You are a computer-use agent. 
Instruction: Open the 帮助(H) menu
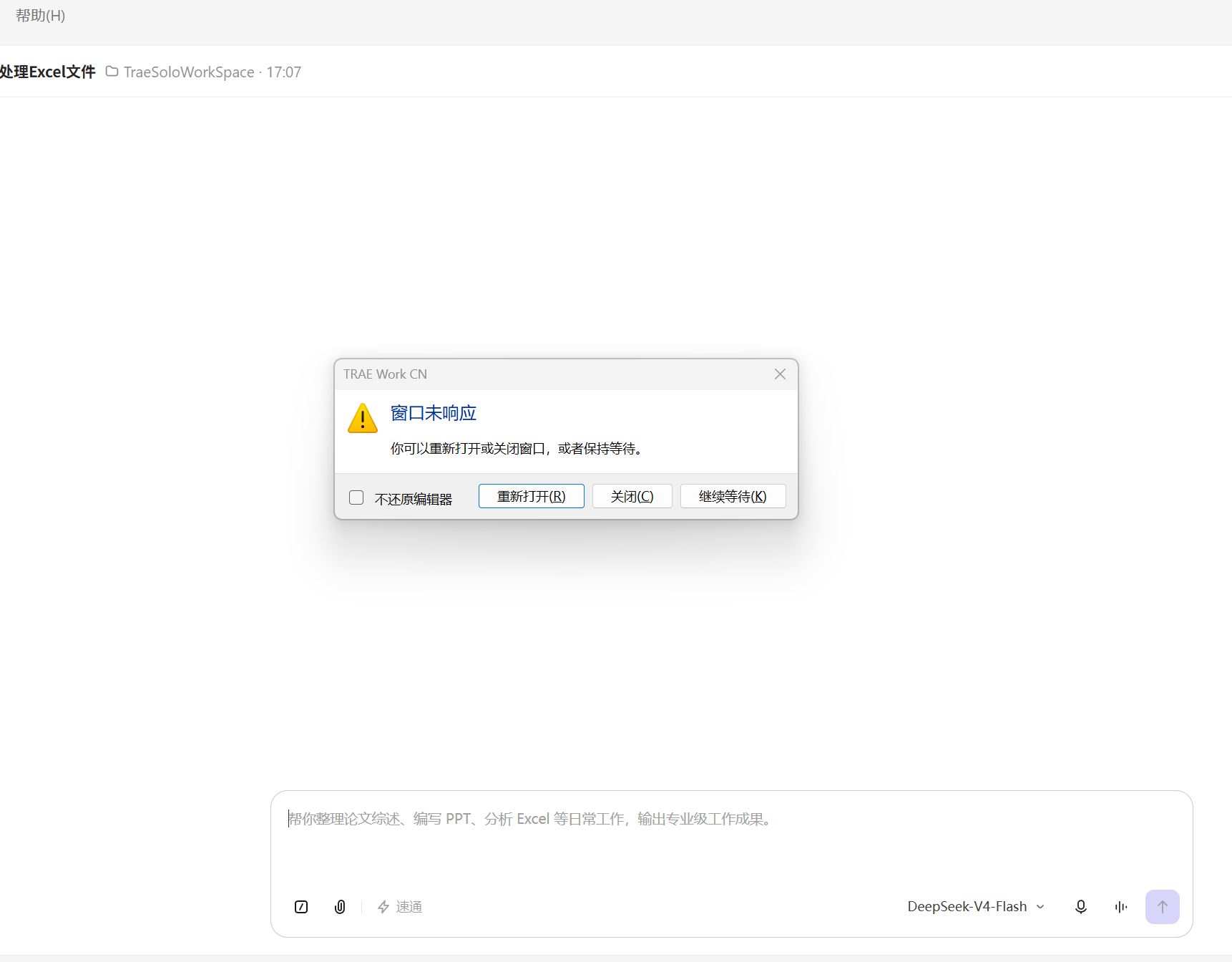point(40,15)
